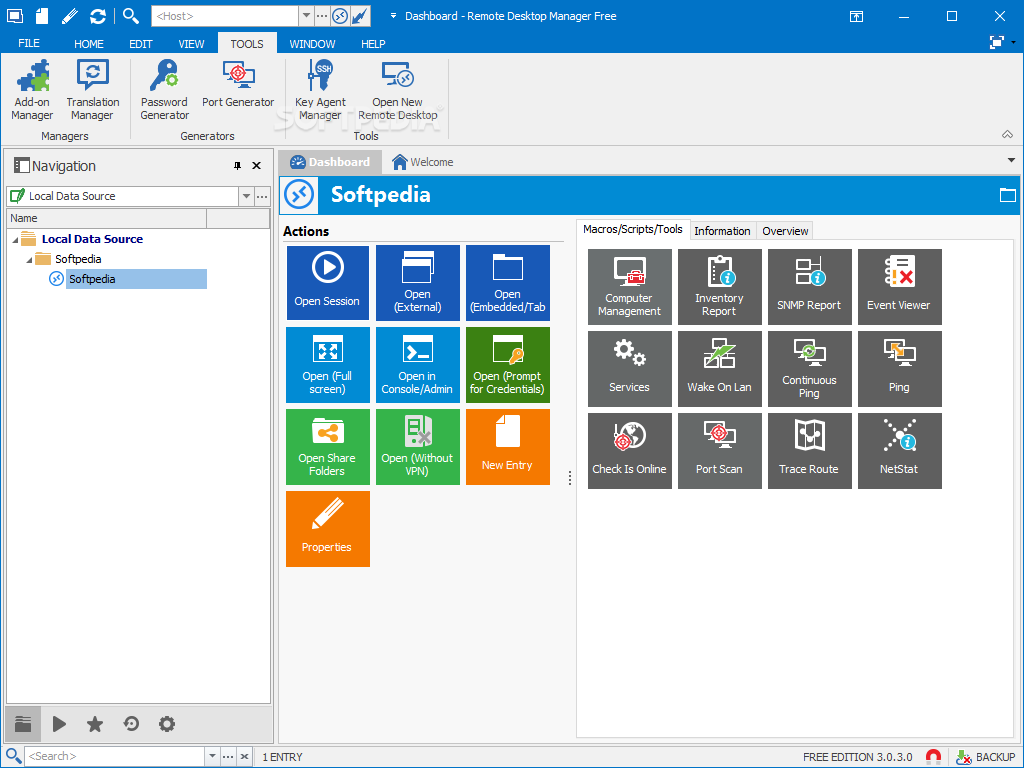1024x768 pixels.
Task: Open the Add-on Manager
Action: [x=32, y=90]
